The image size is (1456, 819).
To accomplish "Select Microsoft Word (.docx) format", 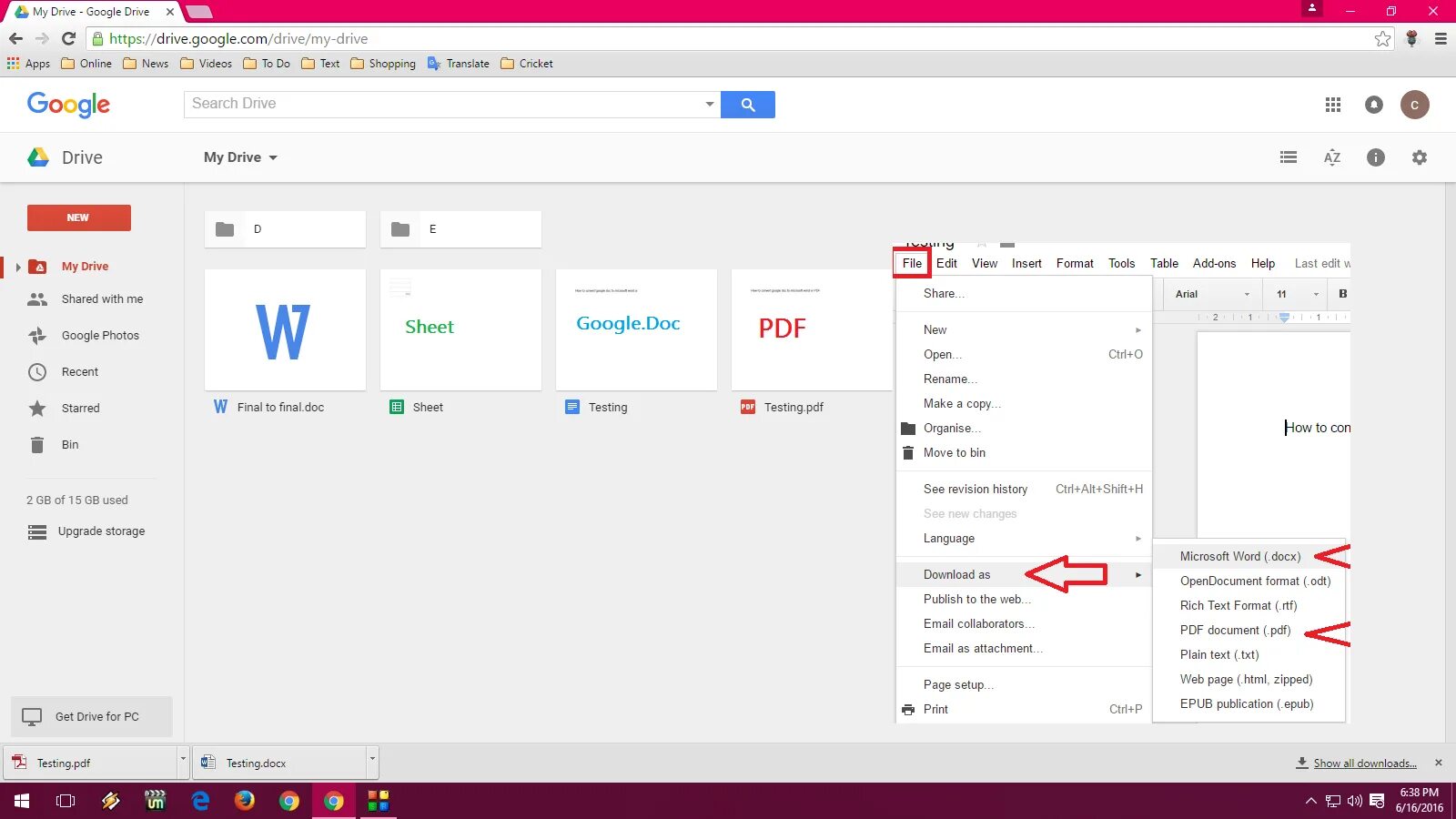I will [x=1249, y=556].
